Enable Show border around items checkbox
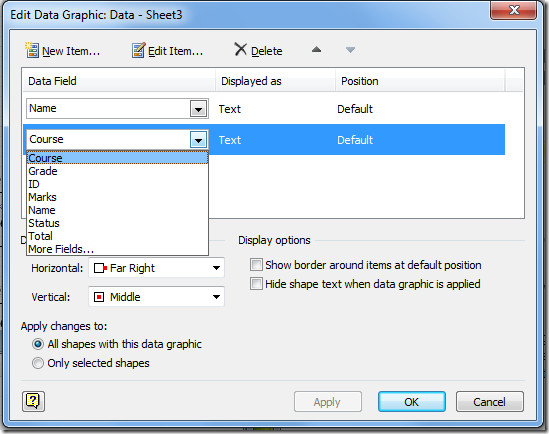The width and height of the screenshot is (549, 434). tap(256, 265)
